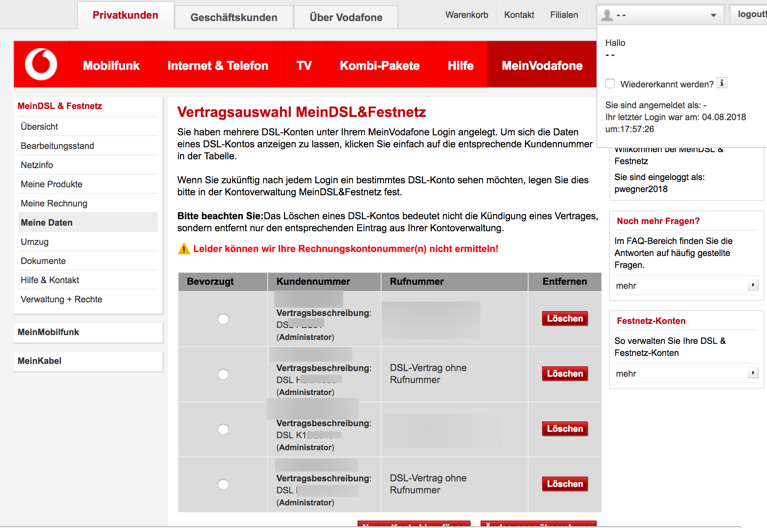This screenshot has height=528, width=767.
Task: Expand the MeinMobilfunk sidebar section
Action: point(88,332)
